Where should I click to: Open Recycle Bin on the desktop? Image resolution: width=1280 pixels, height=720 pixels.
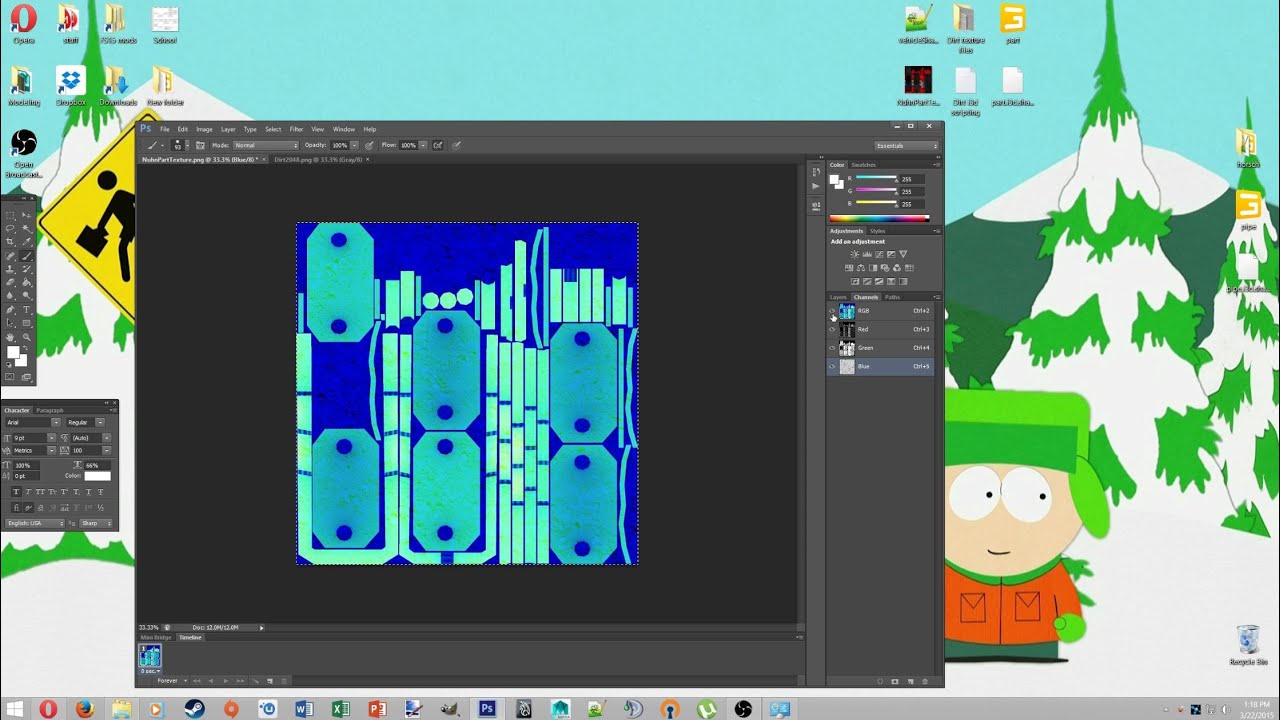pyautogui.click(x=1248, y=645)
